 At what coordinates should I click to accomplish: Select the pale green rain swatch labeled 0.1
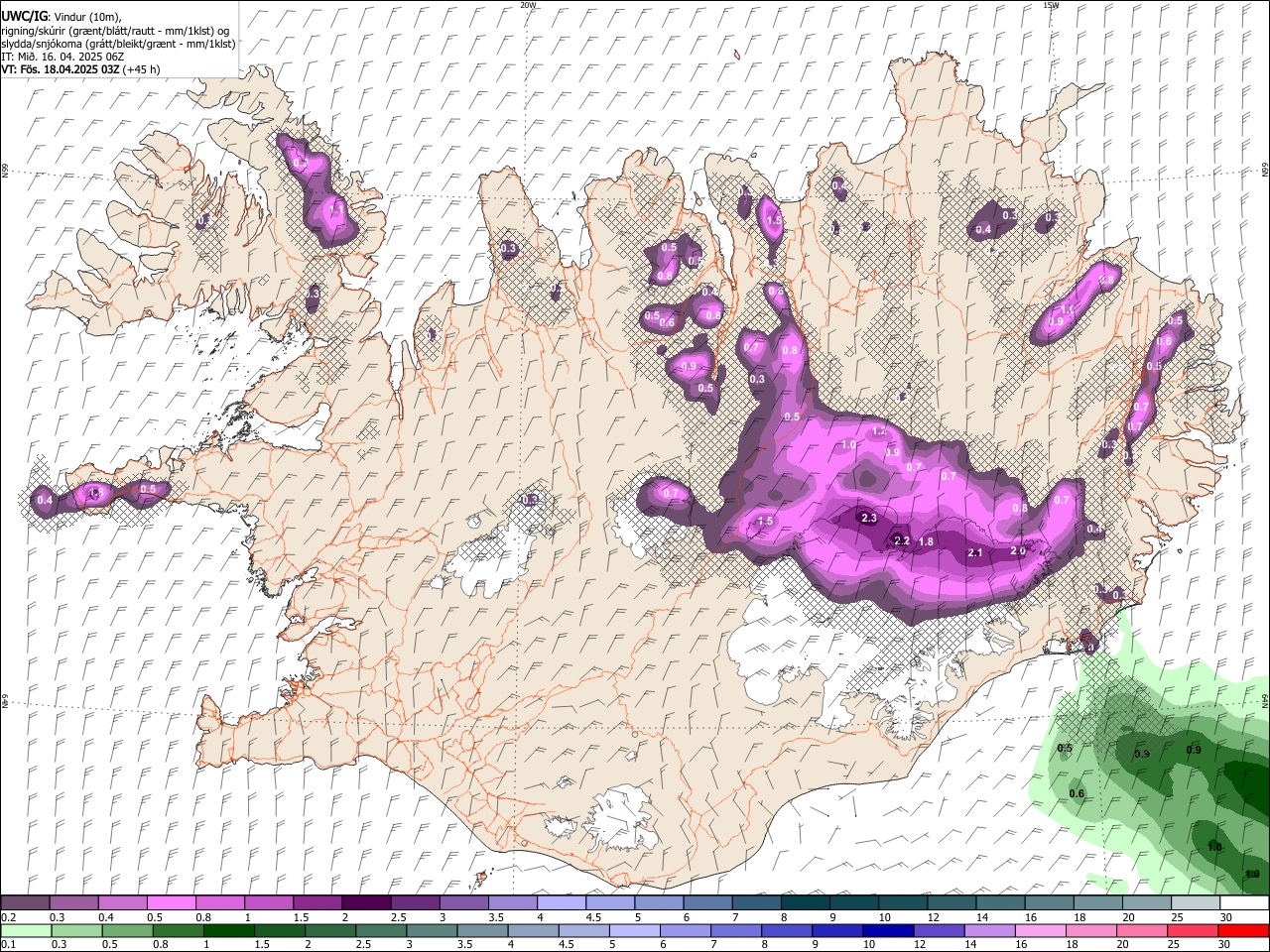pos(27,930)
